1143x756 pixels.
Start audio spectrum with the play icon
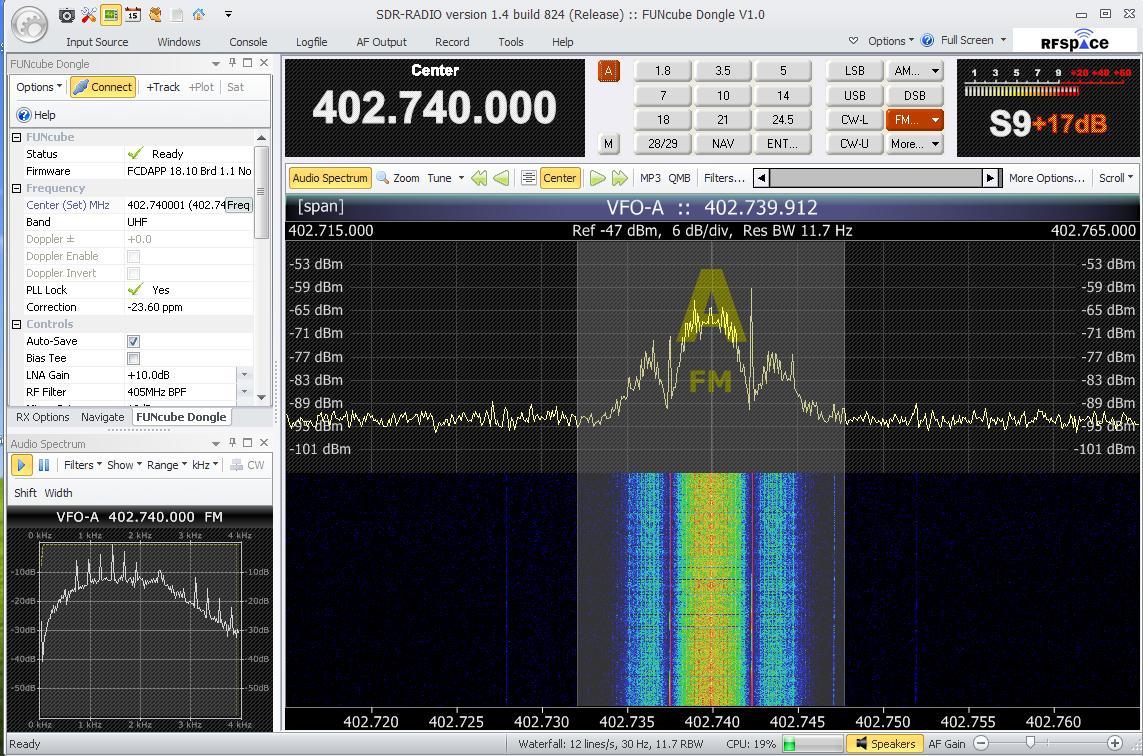tap(21, 465)
